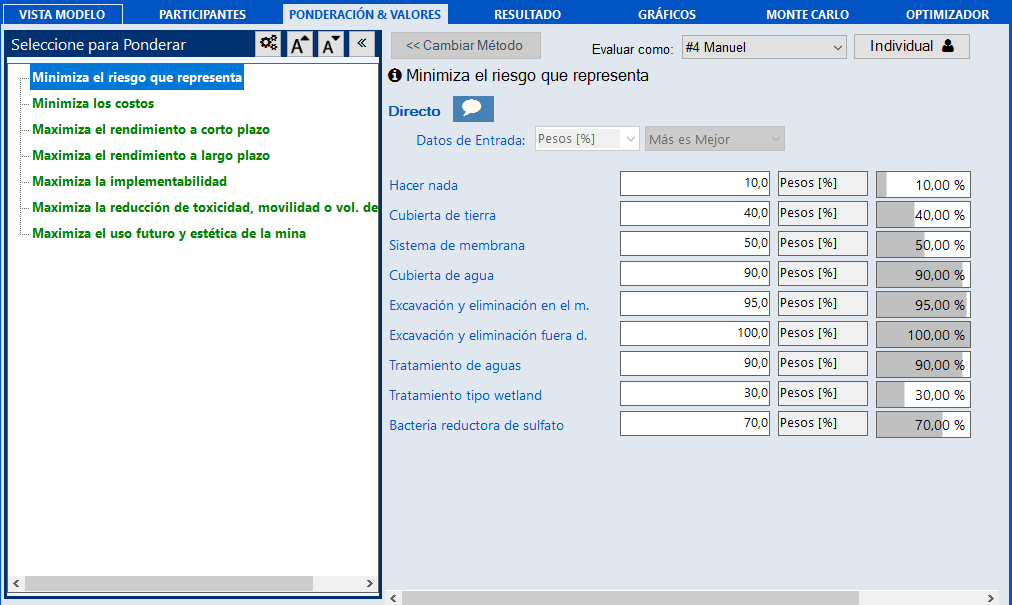This screenshot has width=1012, height=605.
Task: Collapse the left panel with double chevron
Action: [x=361, y=44]
